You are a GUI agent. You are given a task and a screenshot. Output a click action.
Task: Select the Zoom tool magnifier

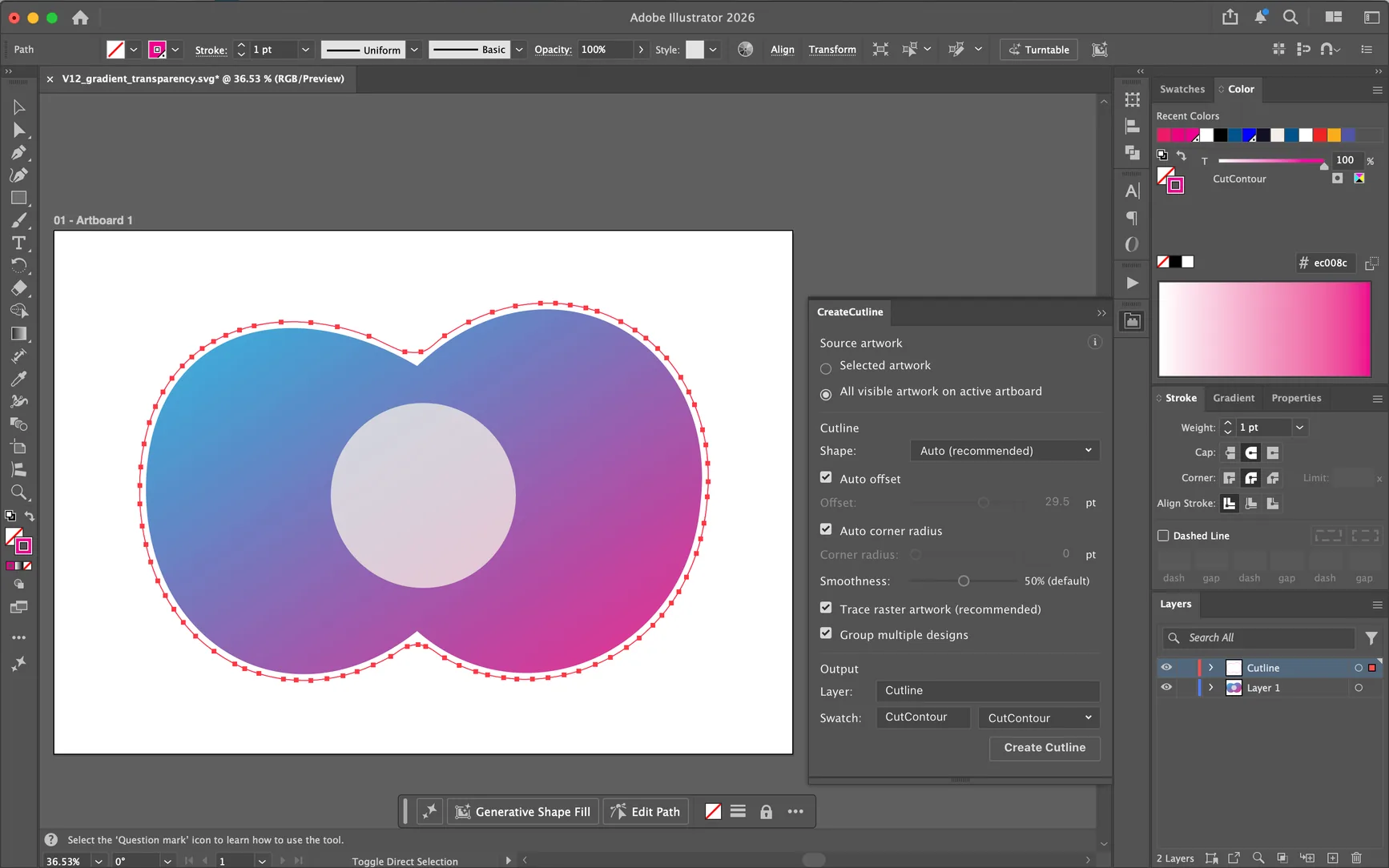click(x=18, y=492)
